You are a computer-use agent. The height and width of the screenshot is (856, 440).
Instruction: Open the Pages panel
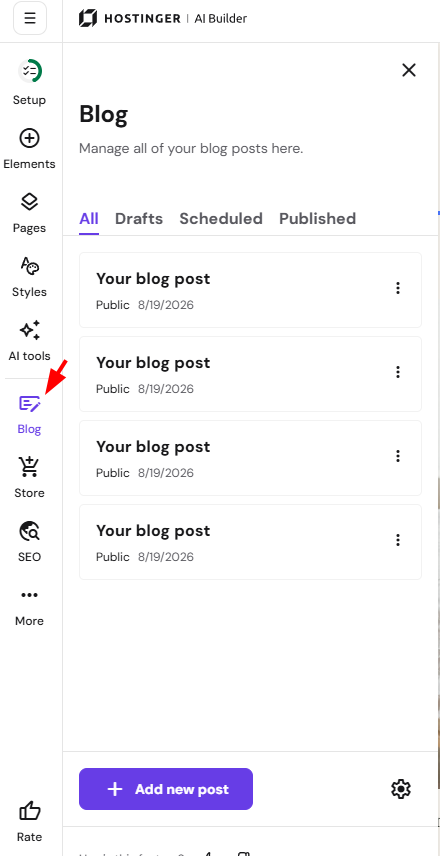(29, 202)
